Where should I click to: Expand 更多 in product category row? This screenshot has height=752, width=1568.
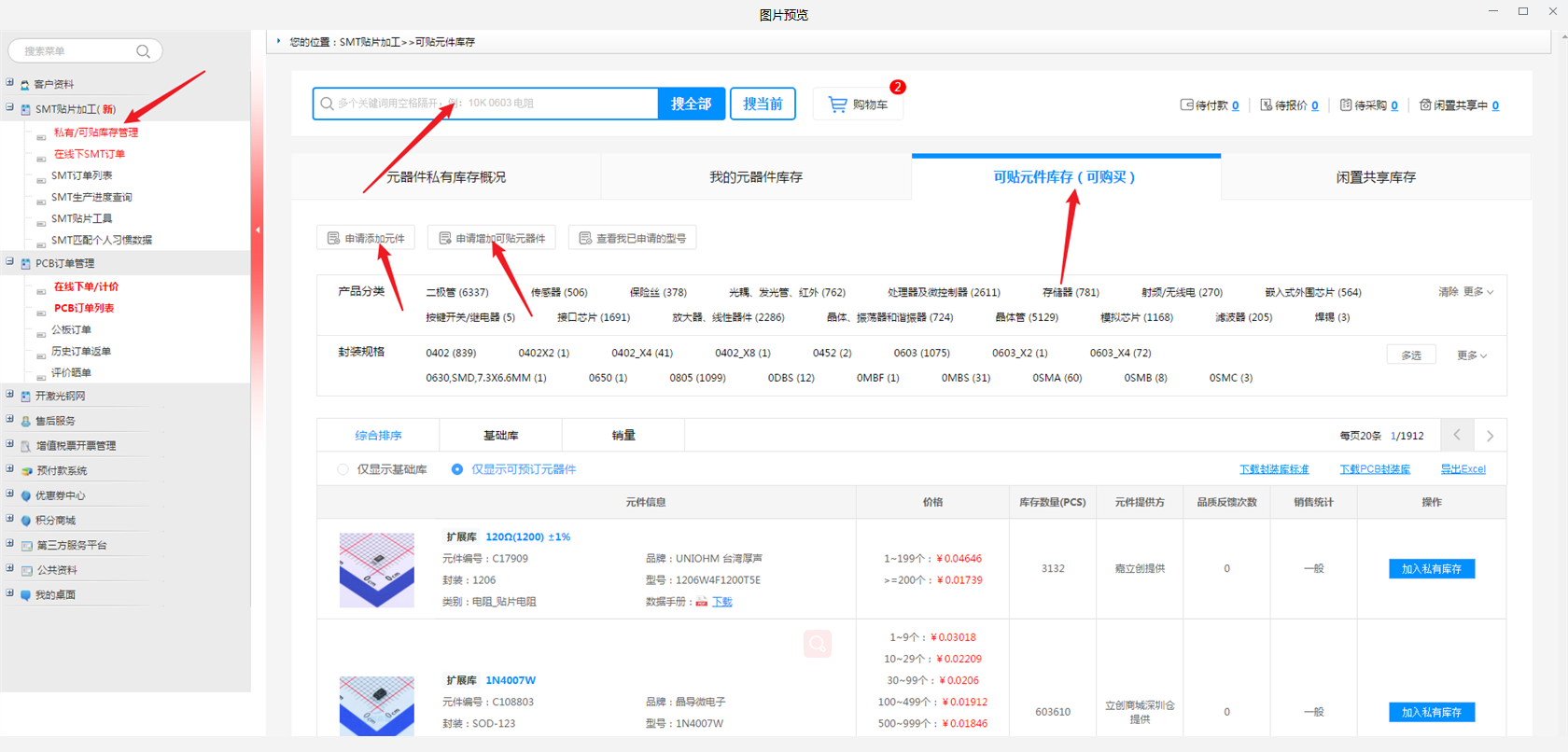tap(1477, 292)
